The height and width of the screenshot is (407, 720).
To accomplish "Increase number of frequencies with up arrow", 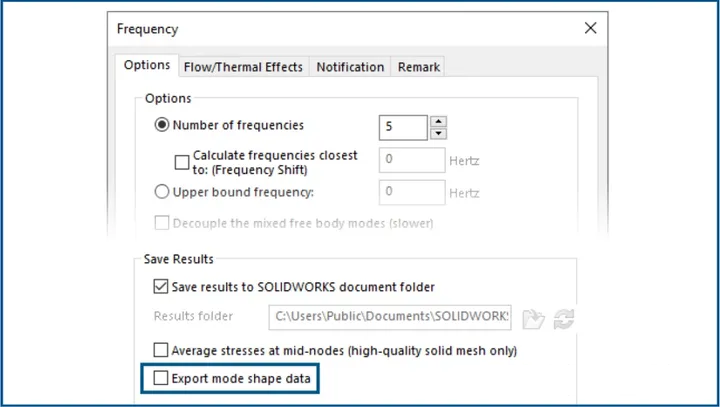I will pos(439,121).
